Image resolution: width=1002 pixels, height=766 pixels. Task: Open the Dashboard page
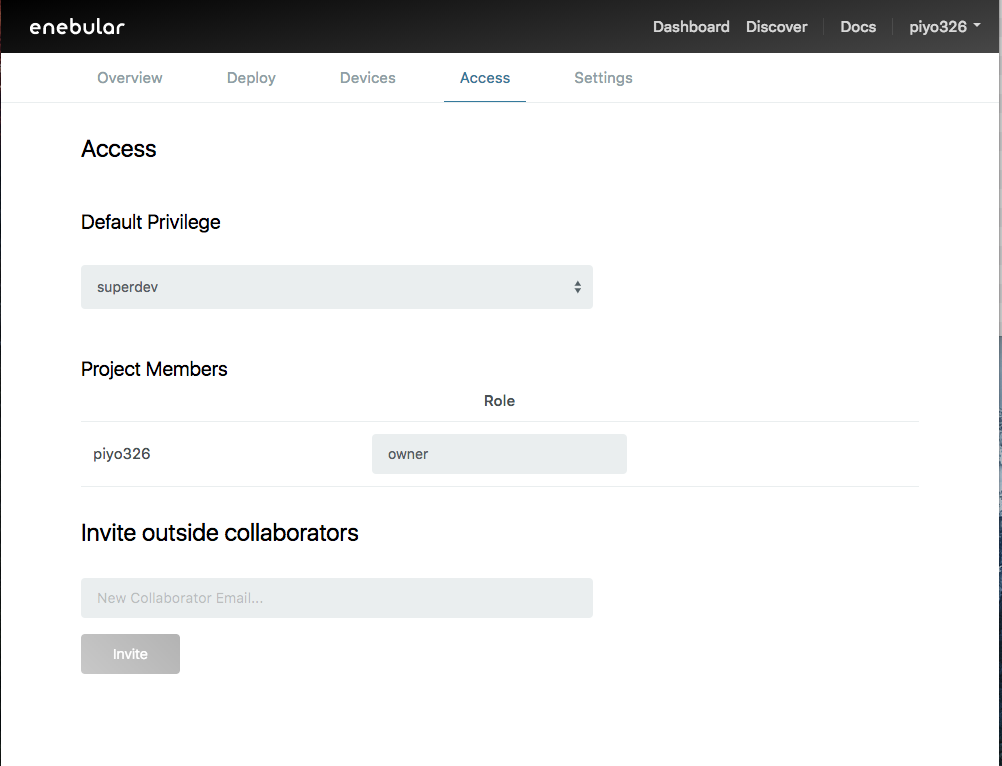pos(691,27)
